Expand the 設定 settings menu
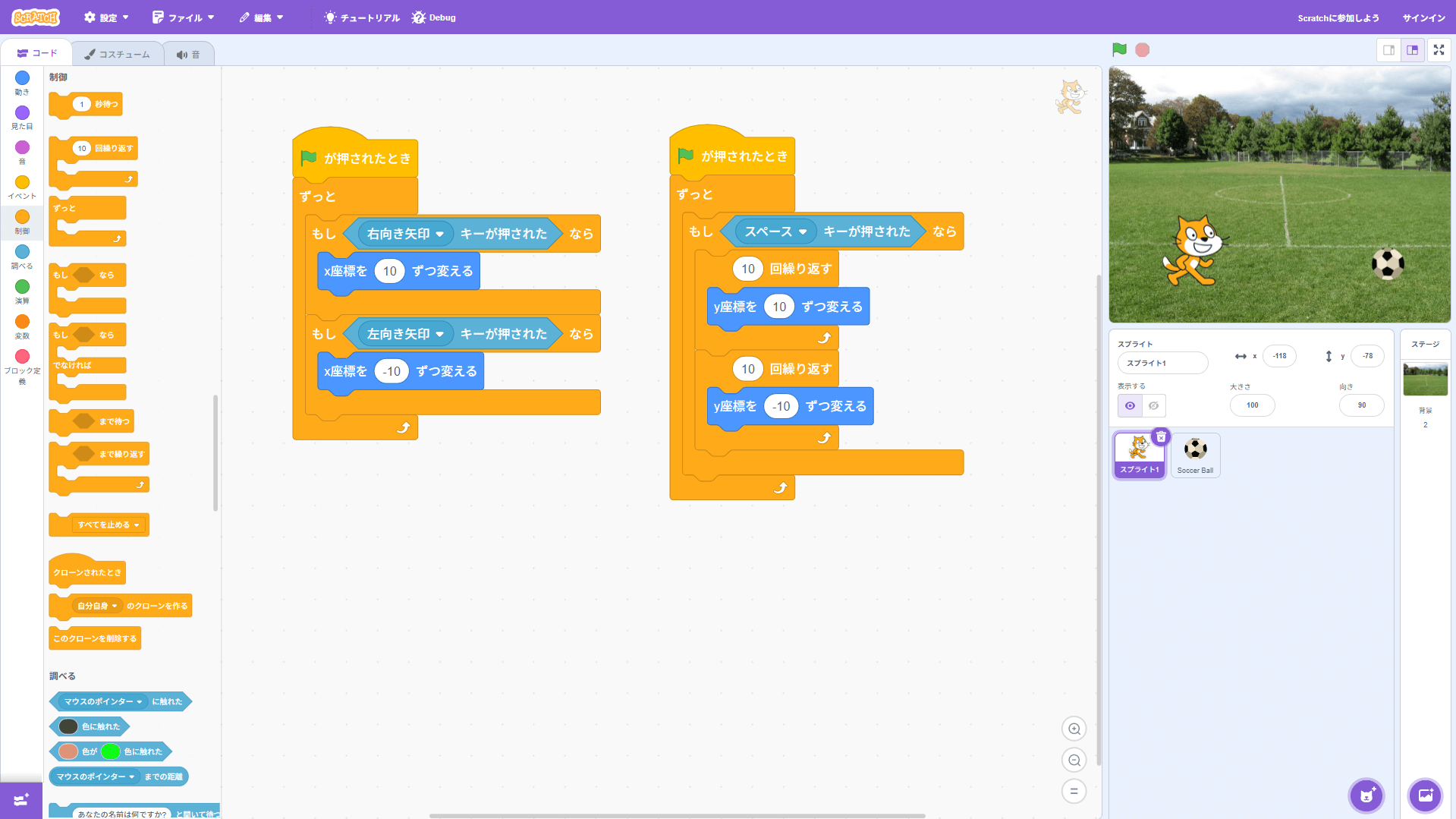The image size is (1456, 819). click(x=106, y=17)
